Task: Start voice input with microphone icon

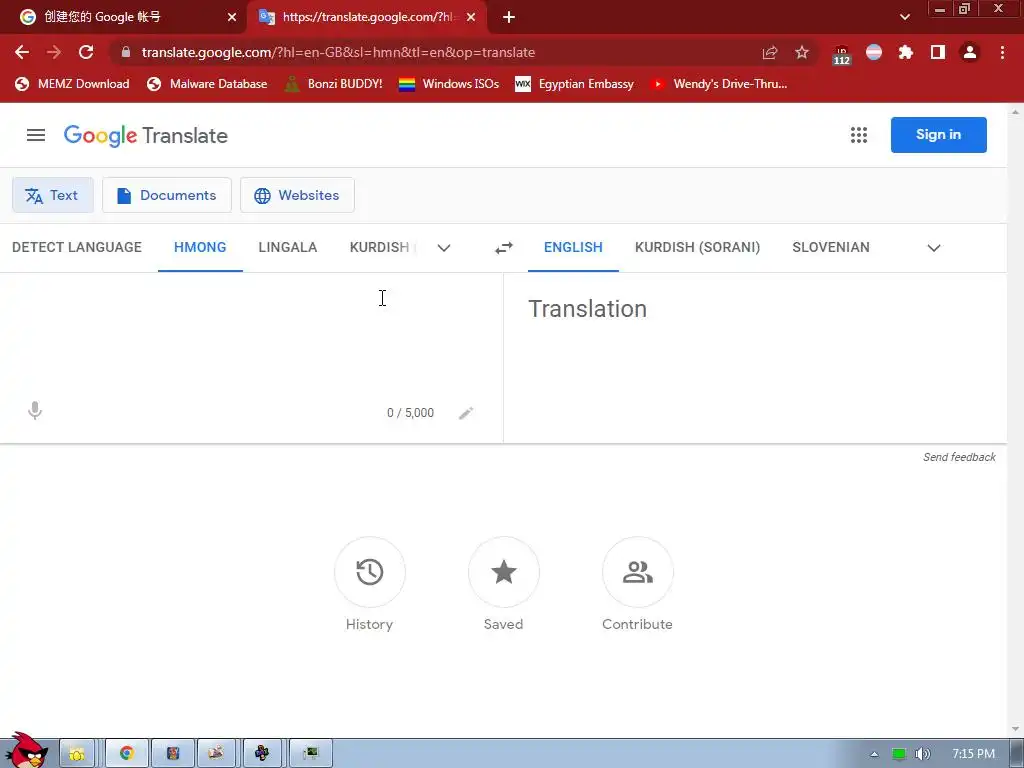Action: point(35,411)
